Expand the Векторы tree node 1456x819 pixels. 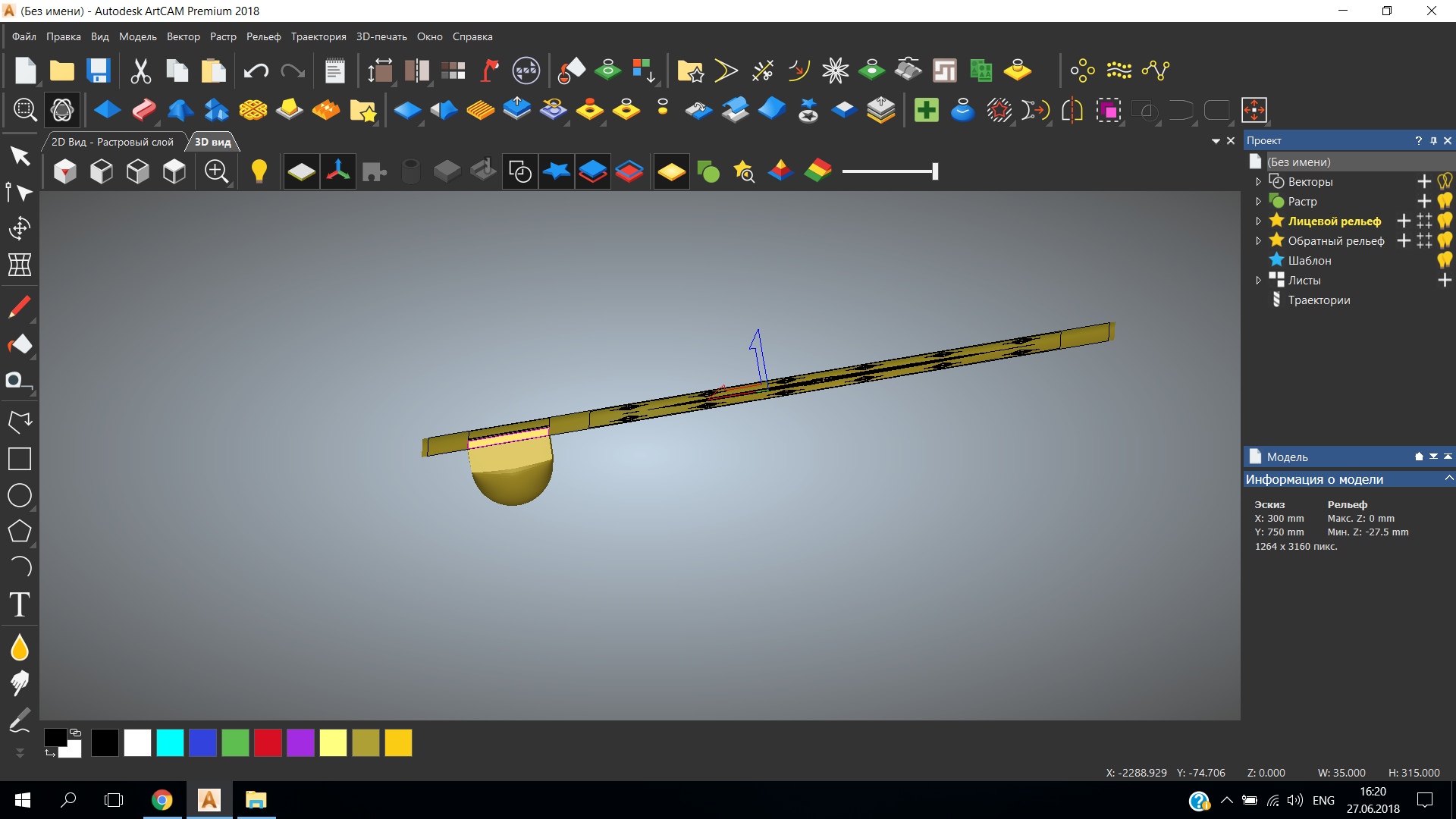pyautogui.click(x=1259, y=182)
